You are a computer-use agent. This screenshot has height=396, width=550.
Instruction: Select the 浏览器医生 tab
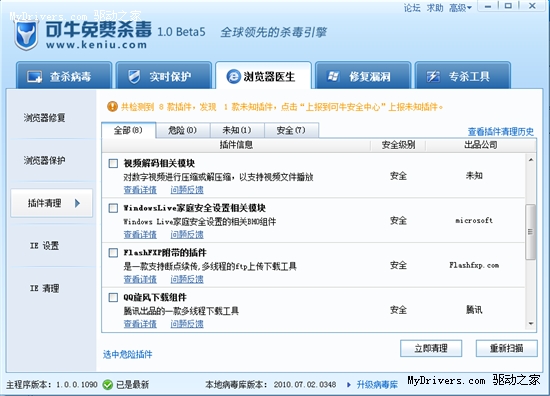pyautogui.click(x=263, y=75)
